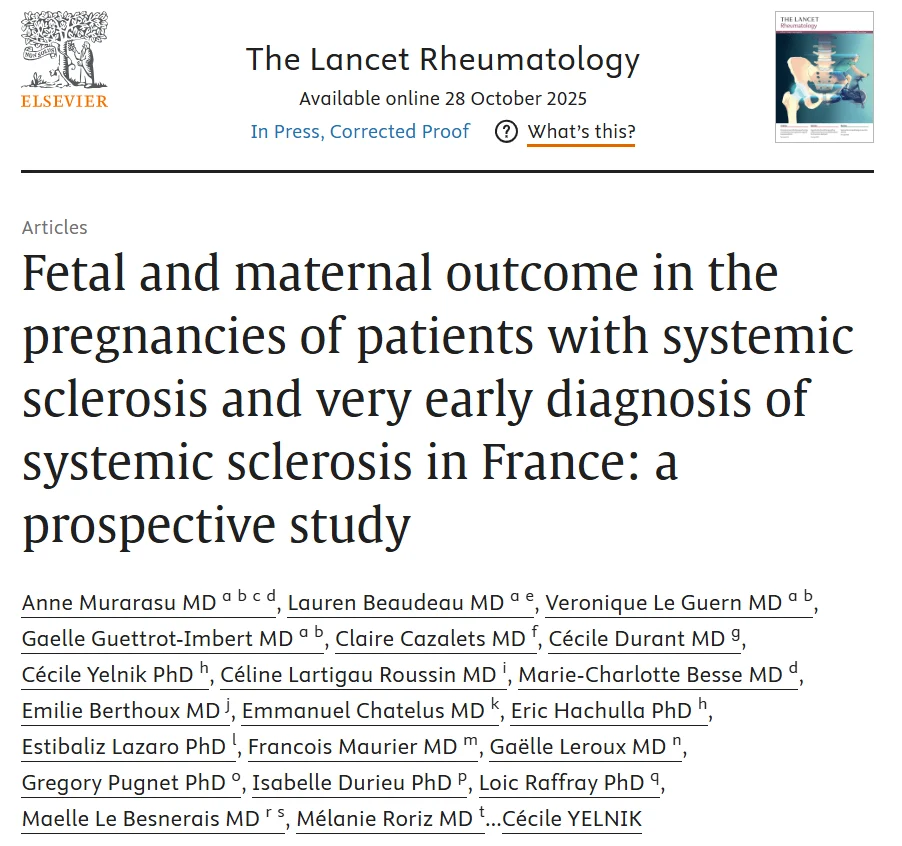
Task: View Emilie Berthoux MD author details
Action: click(120, 711)
